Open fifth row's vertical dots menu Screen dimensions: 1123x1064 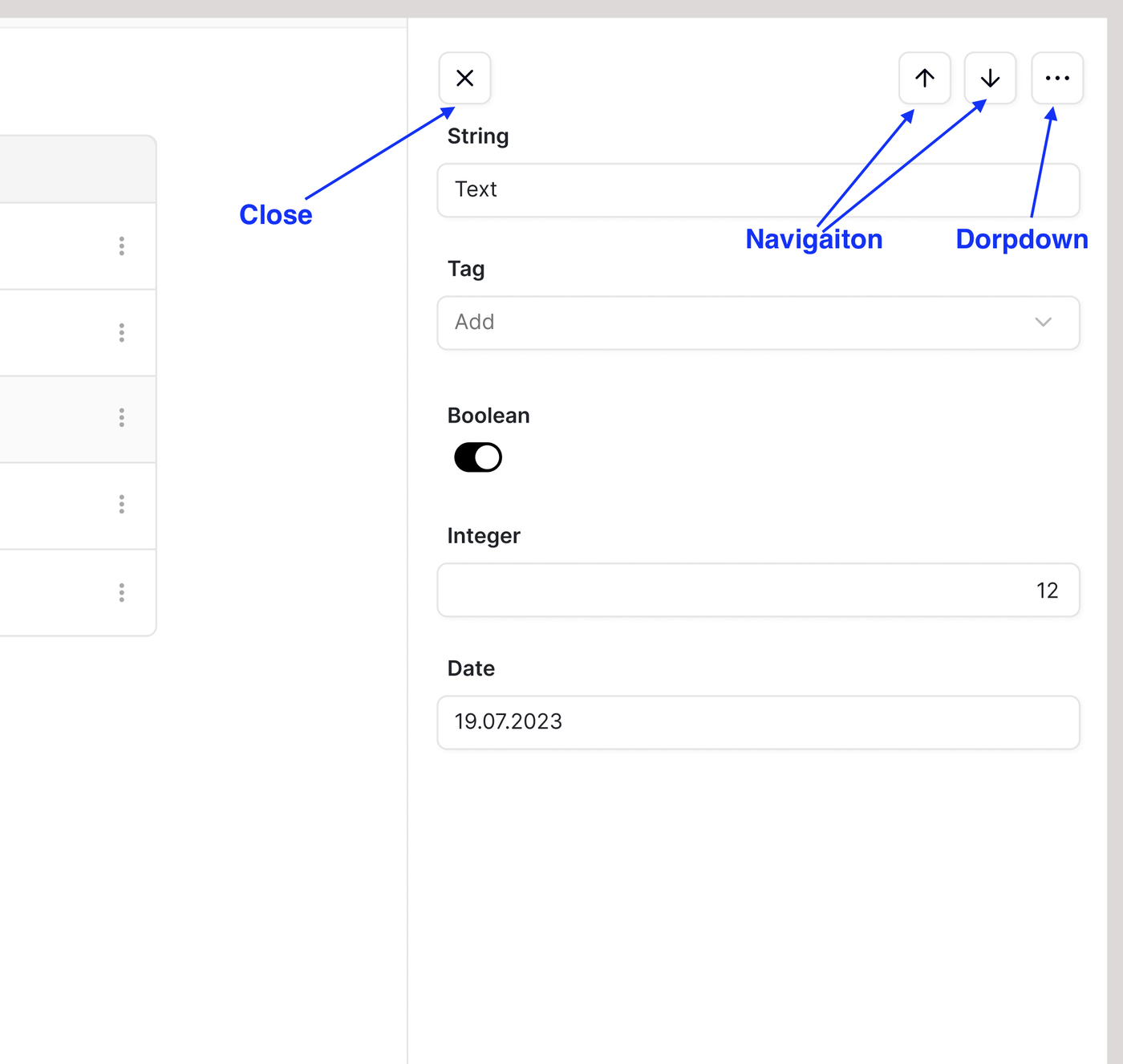(x=122, y=593)
